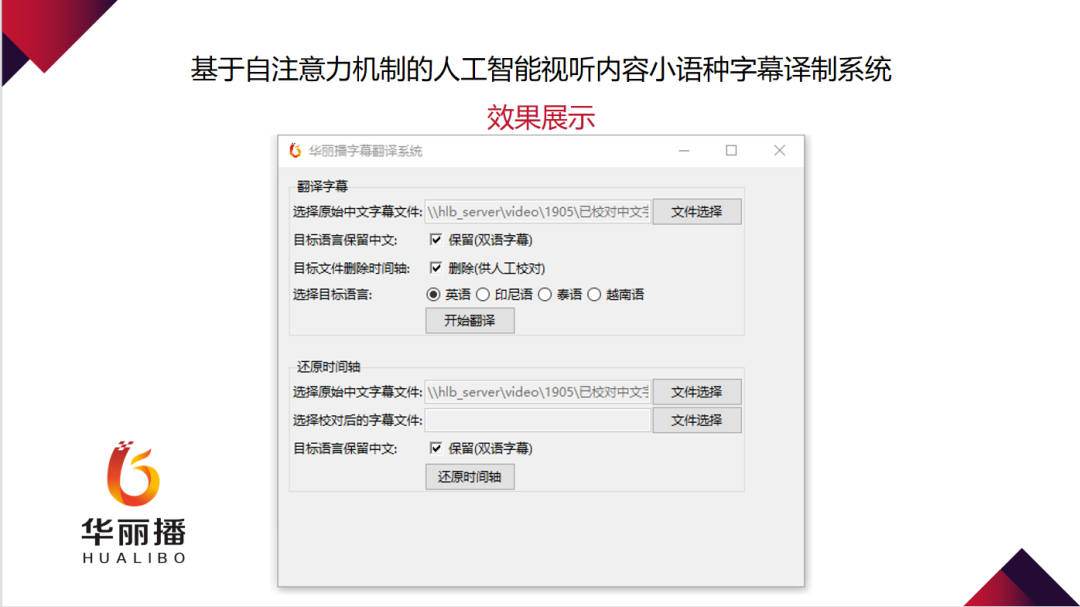1080x607 pixels.
Task: Click the empty 选择校对后的字幕文件 input field
Action: [x=538, y=421]
